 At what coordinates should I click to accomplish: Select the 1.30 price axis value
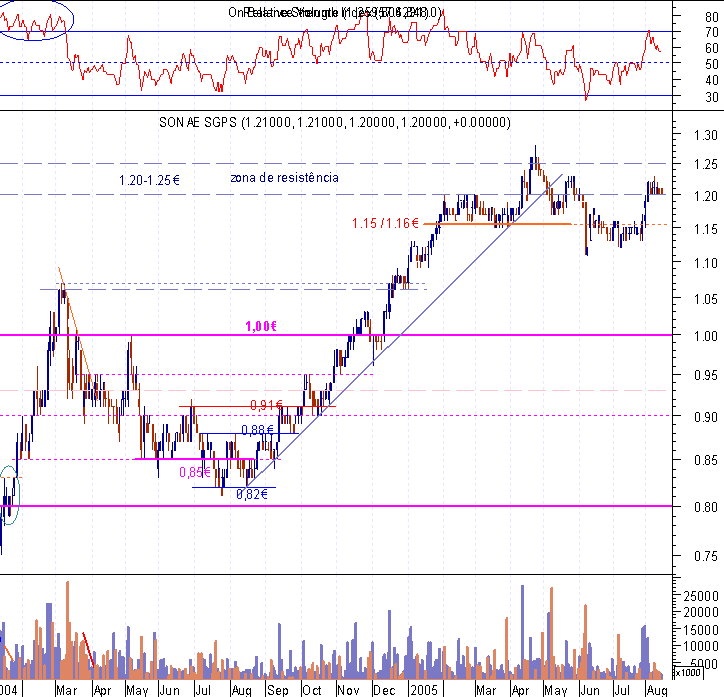tap(706, 135)
